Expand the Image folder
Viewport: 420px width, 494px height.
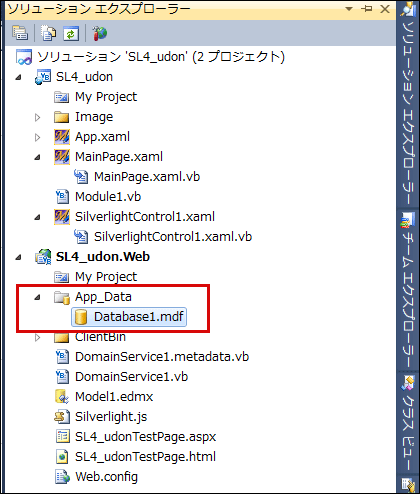point(38,117)
